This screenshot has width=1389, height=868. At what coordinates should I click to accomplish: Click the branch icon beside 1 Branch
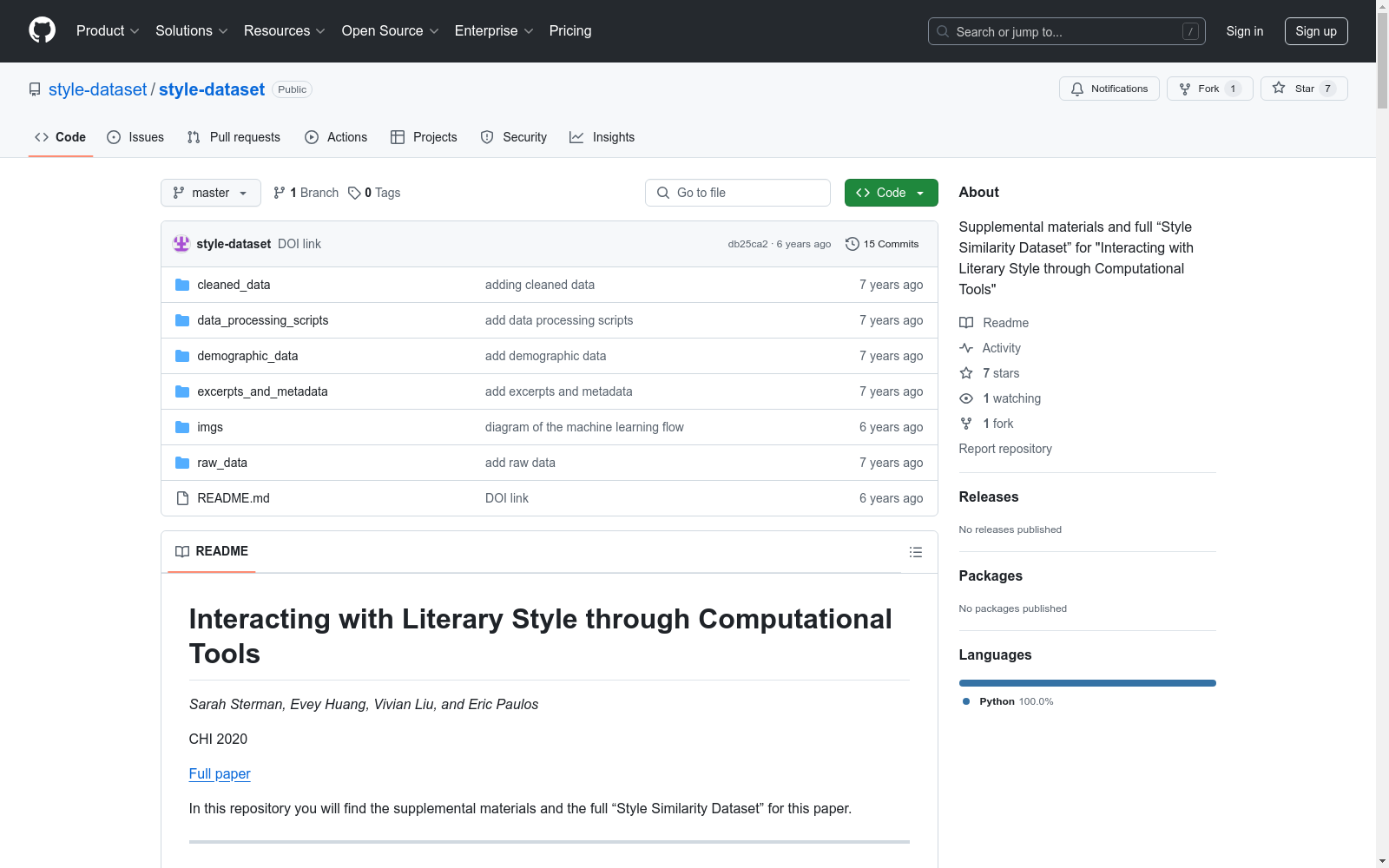pos(280,193)
